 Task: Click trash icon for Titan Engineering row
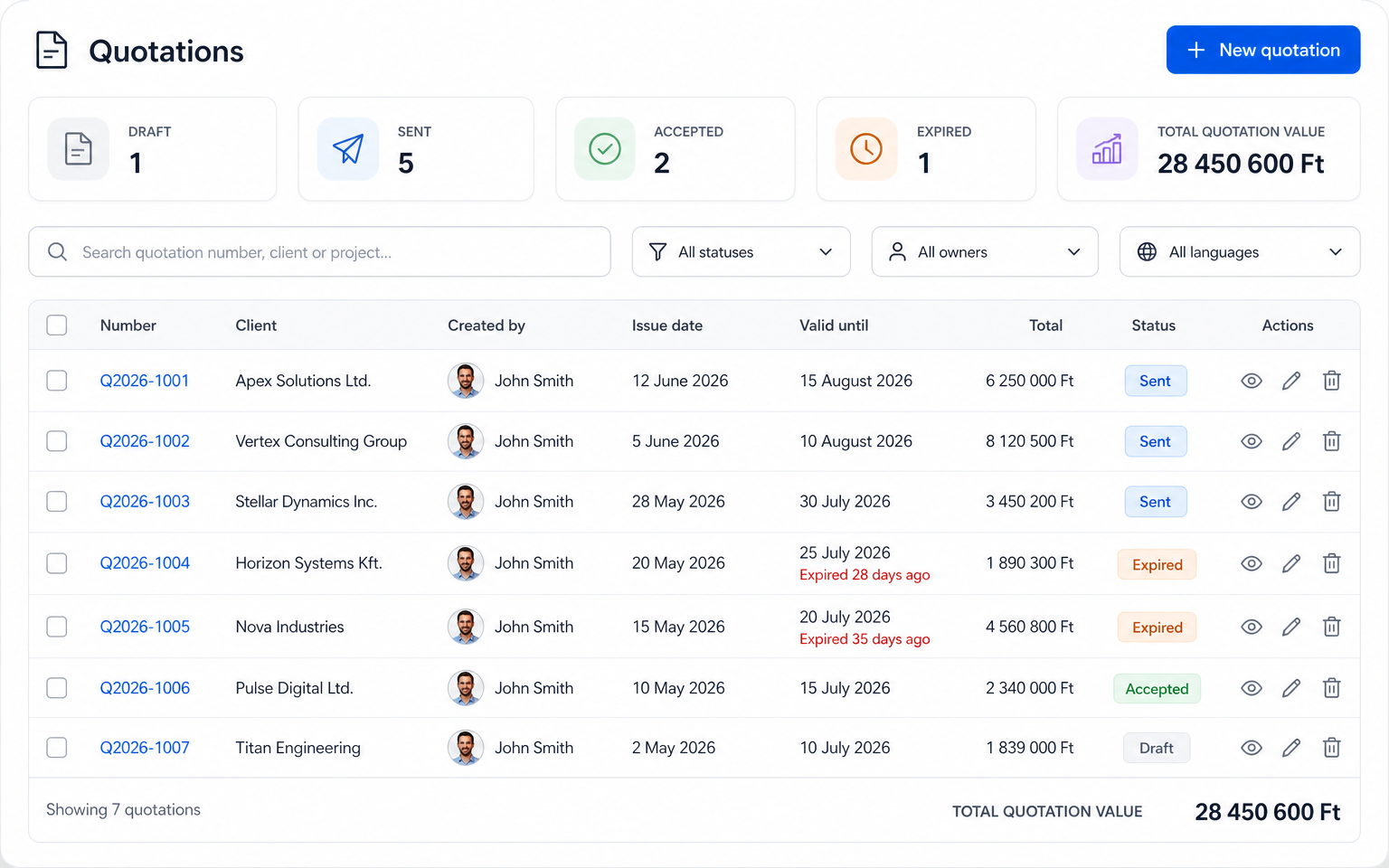pyautogui.click(x=1332, y=748)
